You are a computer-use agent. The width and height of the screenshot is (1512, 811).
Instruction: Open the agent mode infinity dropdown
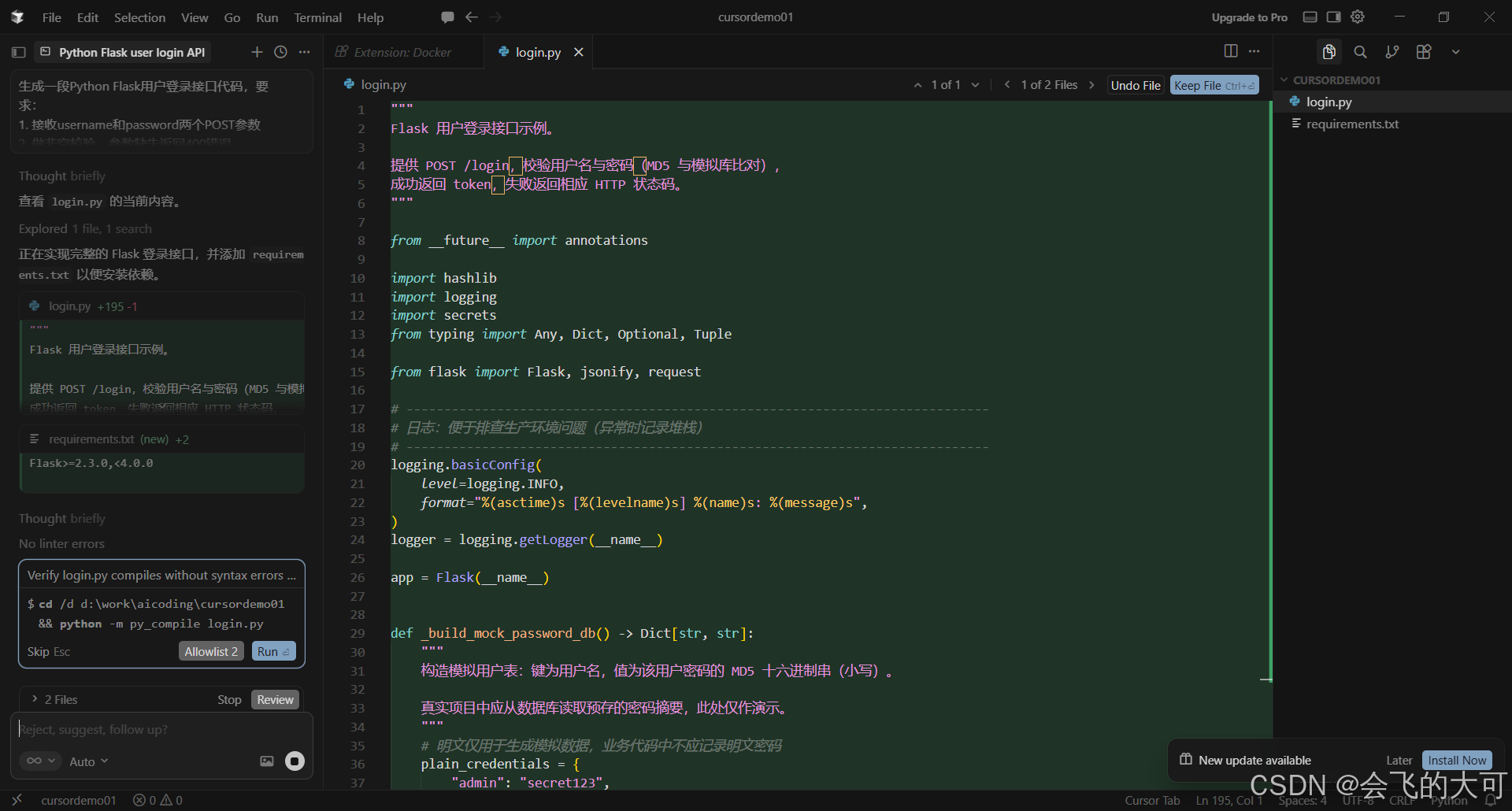pos(40,761)
